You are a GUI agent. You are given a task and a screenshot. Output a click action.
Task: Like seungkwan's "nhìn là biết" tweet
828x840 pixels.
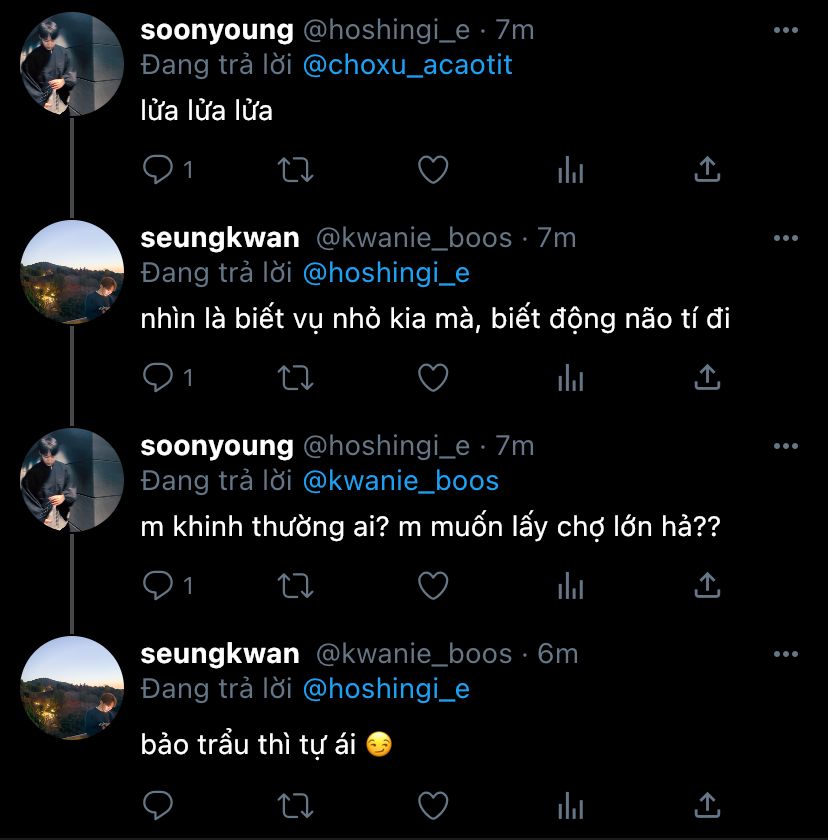coord(432,378)
